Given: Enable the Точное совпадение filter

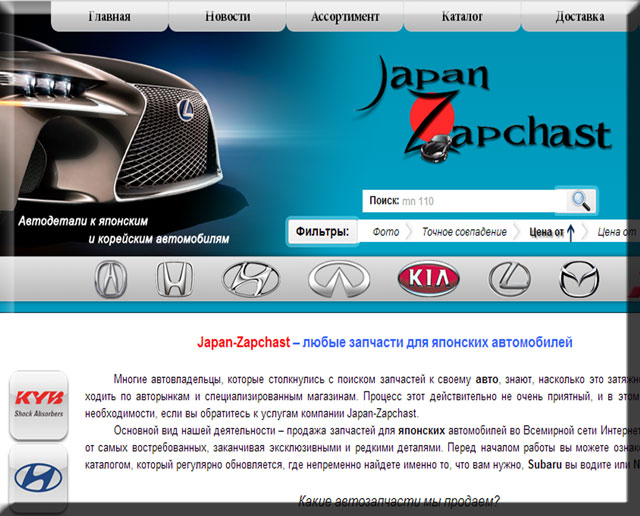Looking at the screenshot, I should 464,232.
